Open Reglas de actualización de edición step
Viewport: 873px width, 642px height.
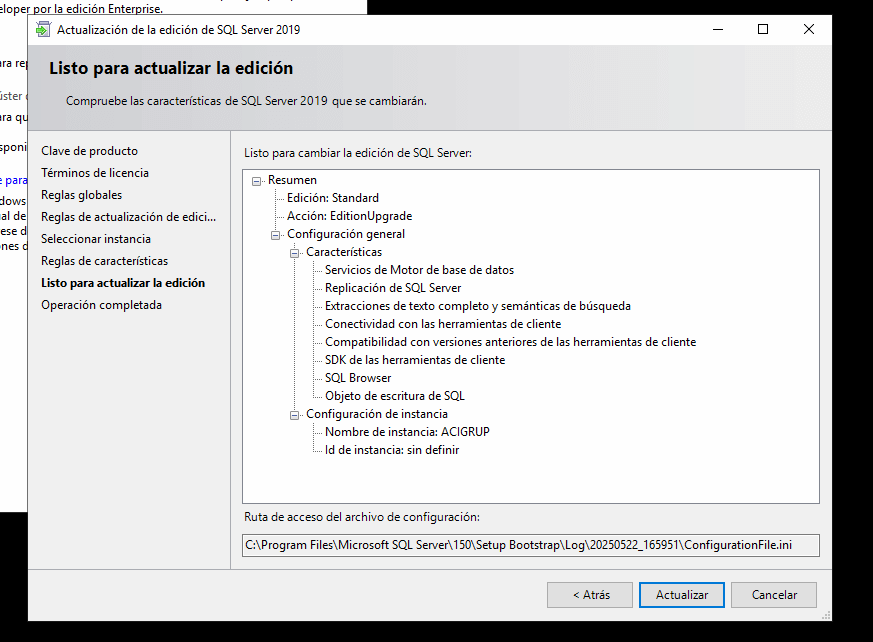click(x=129, y=217)
